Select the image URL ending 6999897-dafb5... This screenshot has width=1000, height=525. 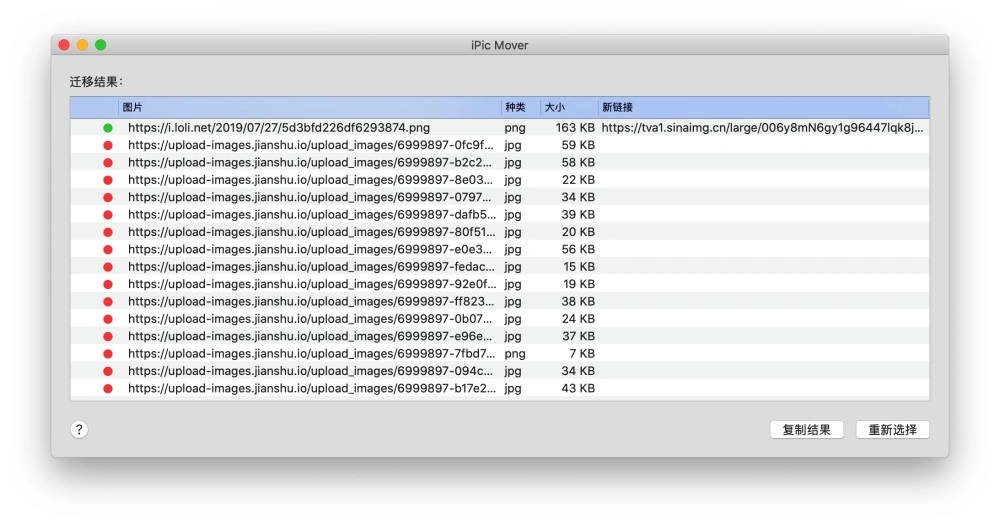(x=312, y=214)
